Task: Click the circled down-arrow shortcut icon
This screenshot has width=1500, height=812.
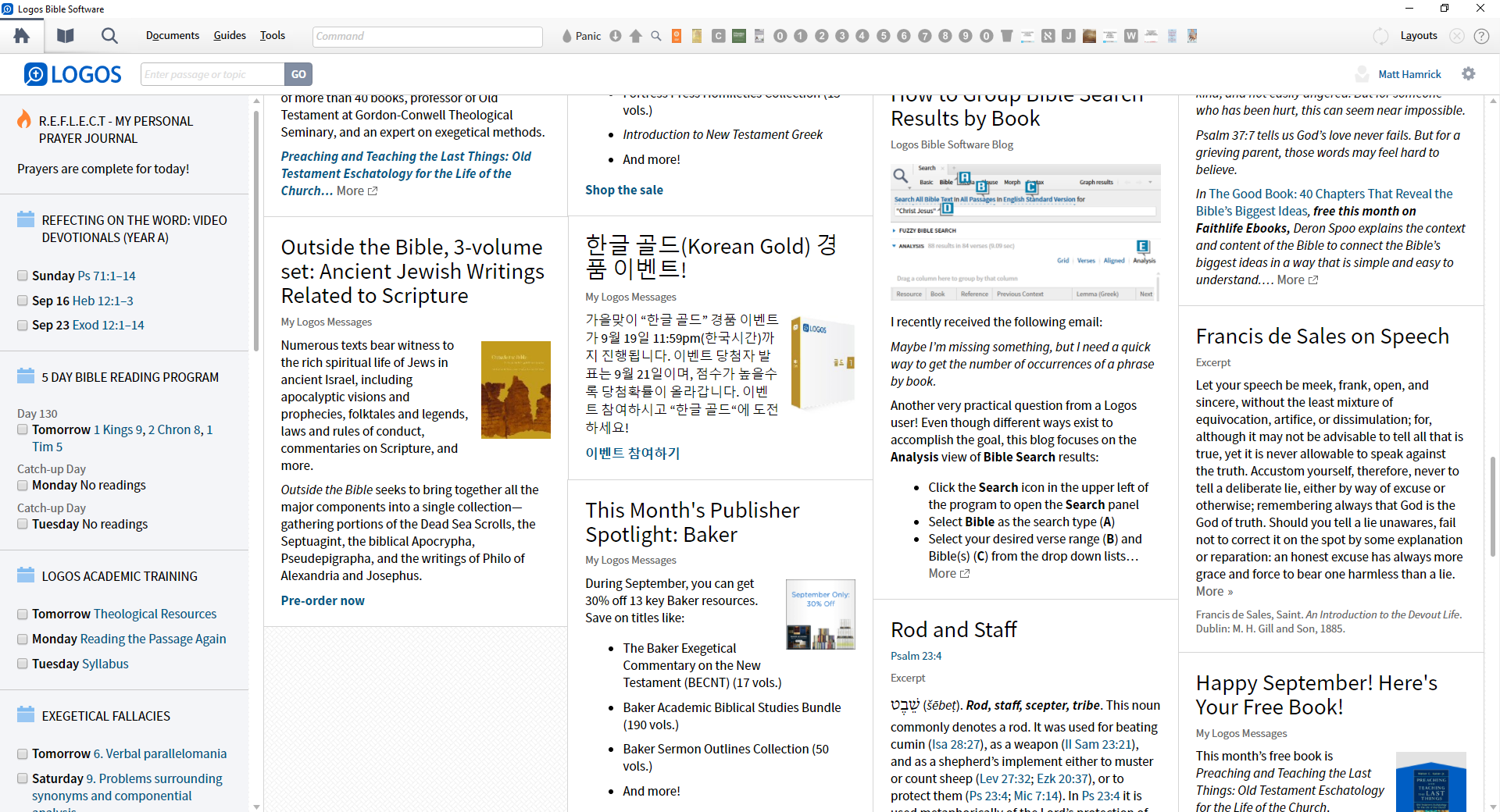Action: click(x=616, y=36)
